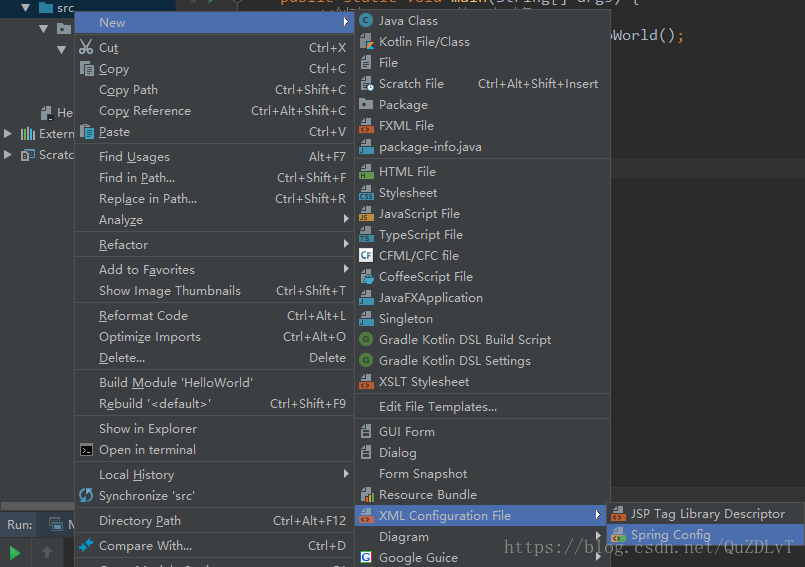This screenshot has width=805, height=567.
Task: Select Directory Path menu entry
Action: coord(215,521)
